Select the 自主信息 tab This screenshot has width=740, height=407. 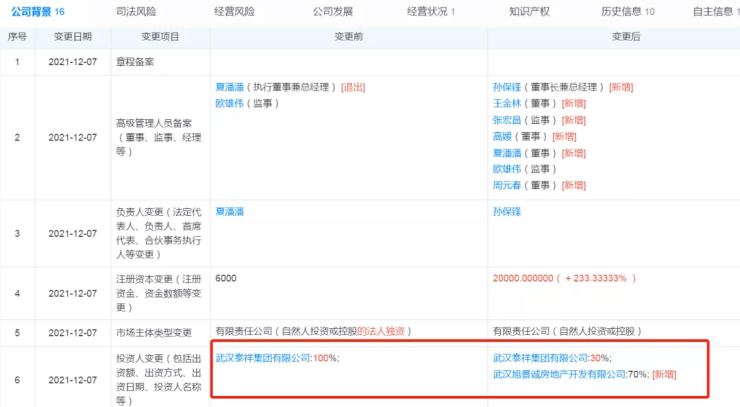pos(711,11)
